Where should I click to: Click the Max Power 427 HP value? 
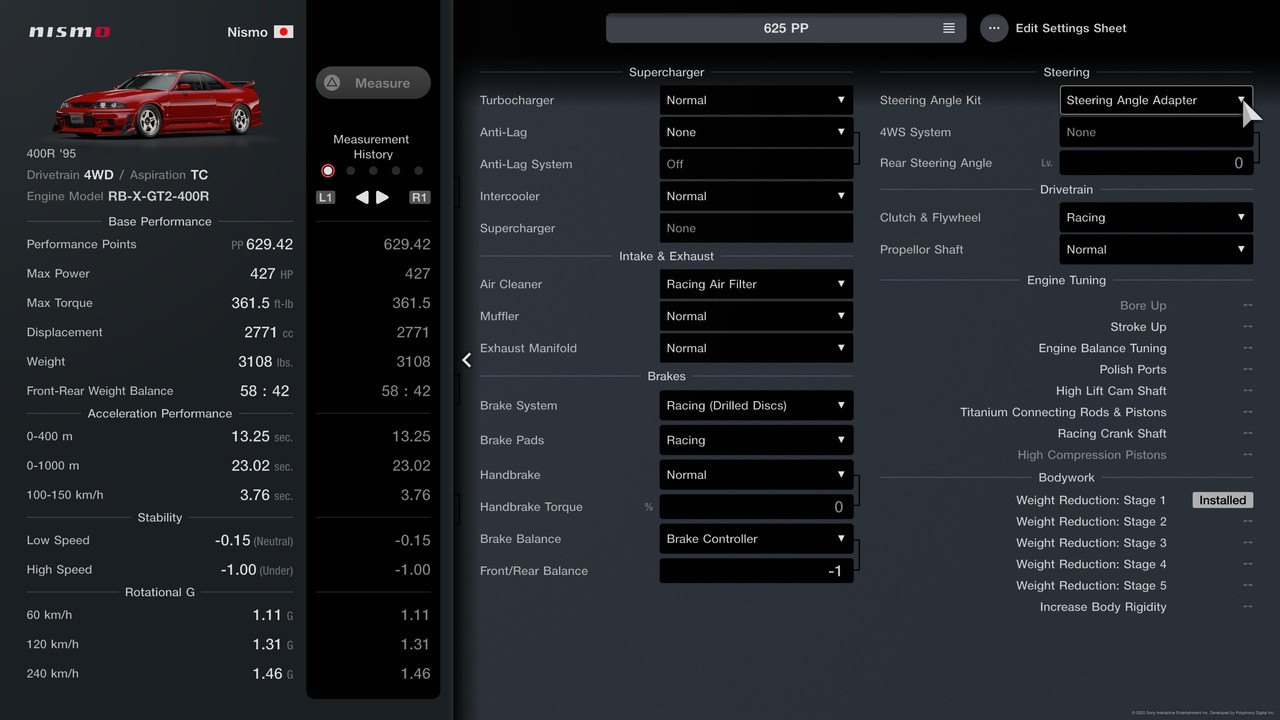271,273
